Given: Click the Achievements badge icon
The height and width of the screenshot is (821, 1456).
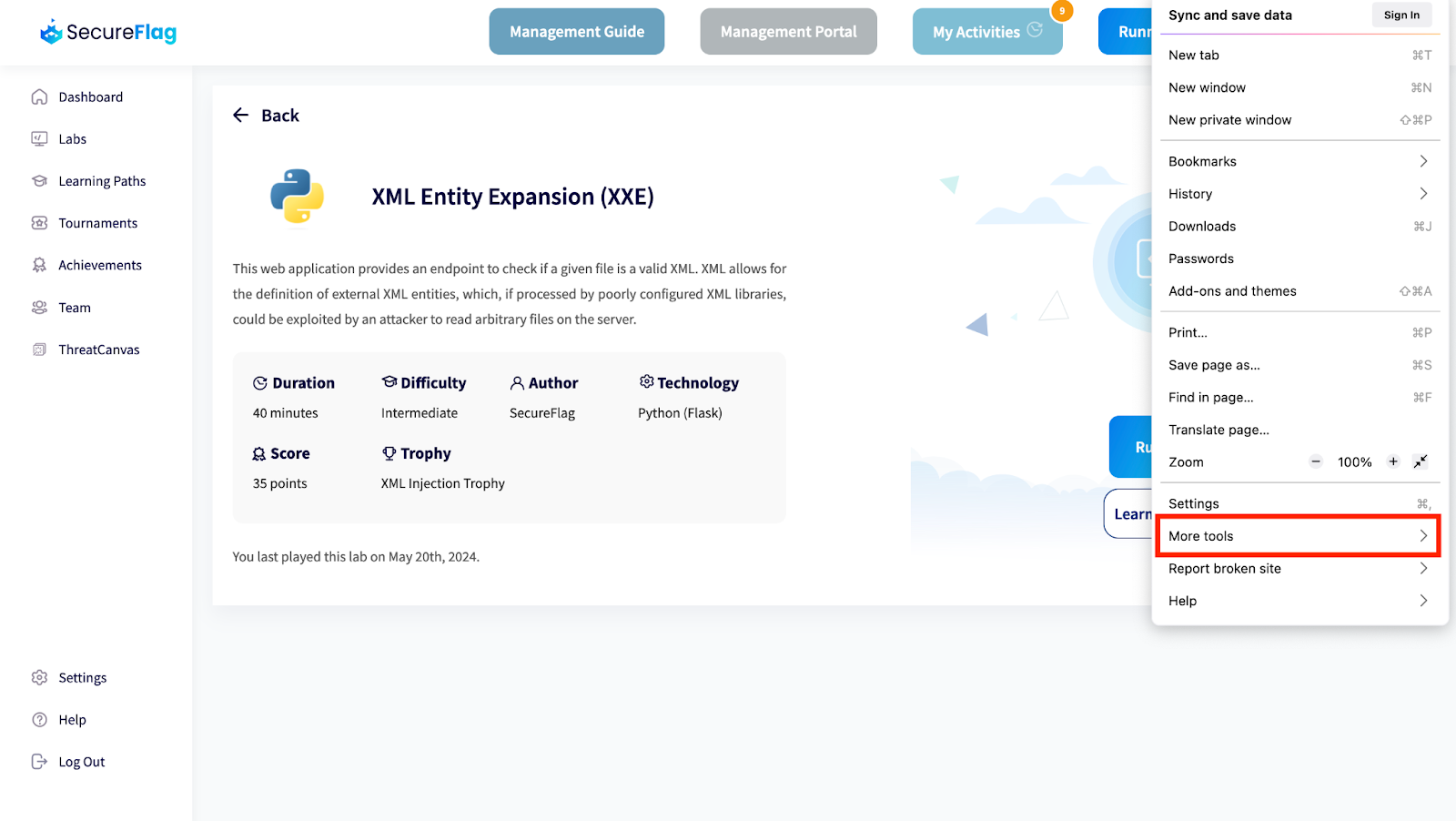Looking at the screenshot, I should [39, 265].
